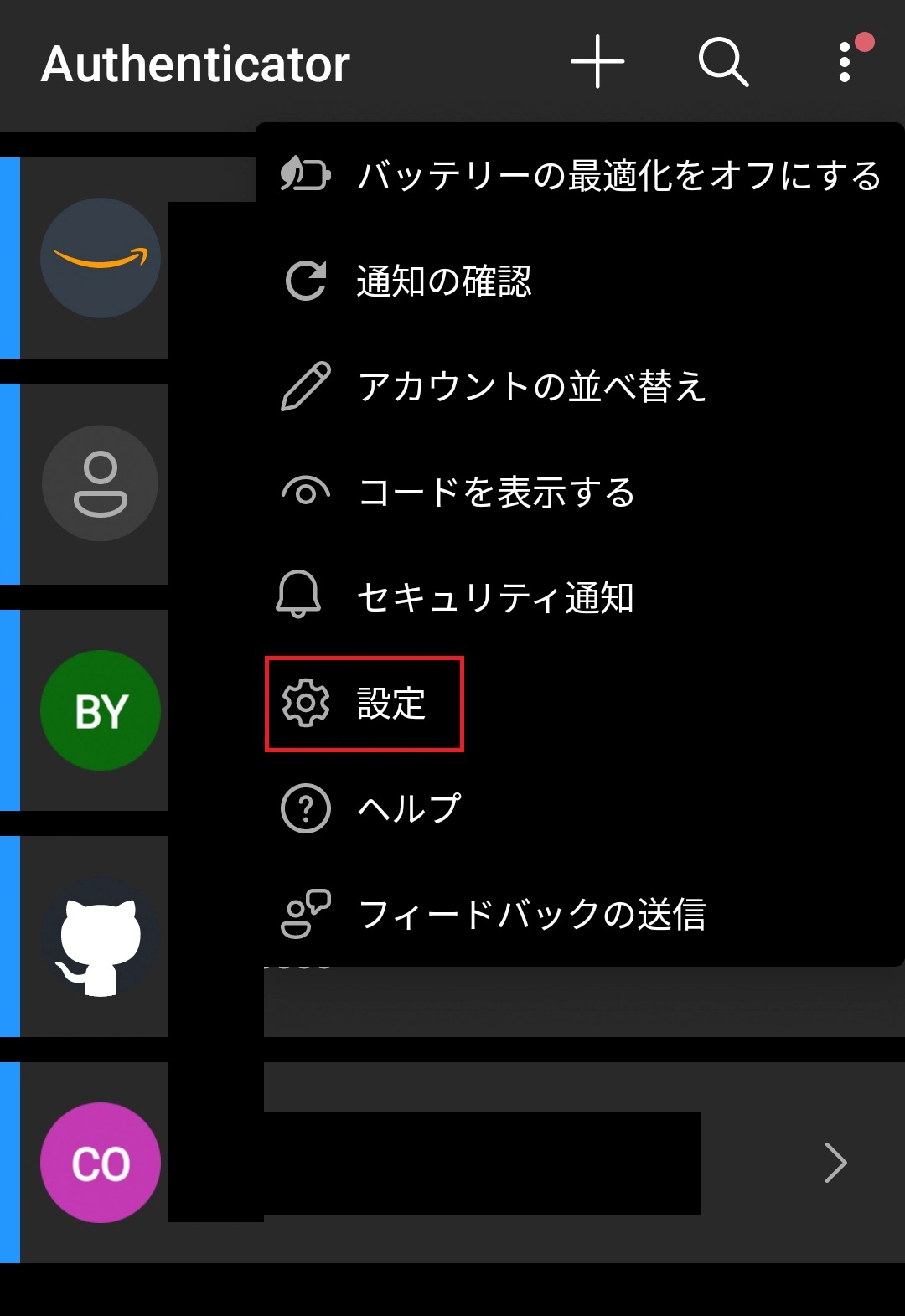Image resolution: width=905 pixels, height=1316 pixels.
Task: Choose フィードバックの送信 menu entry
Action: pos(580,914)
